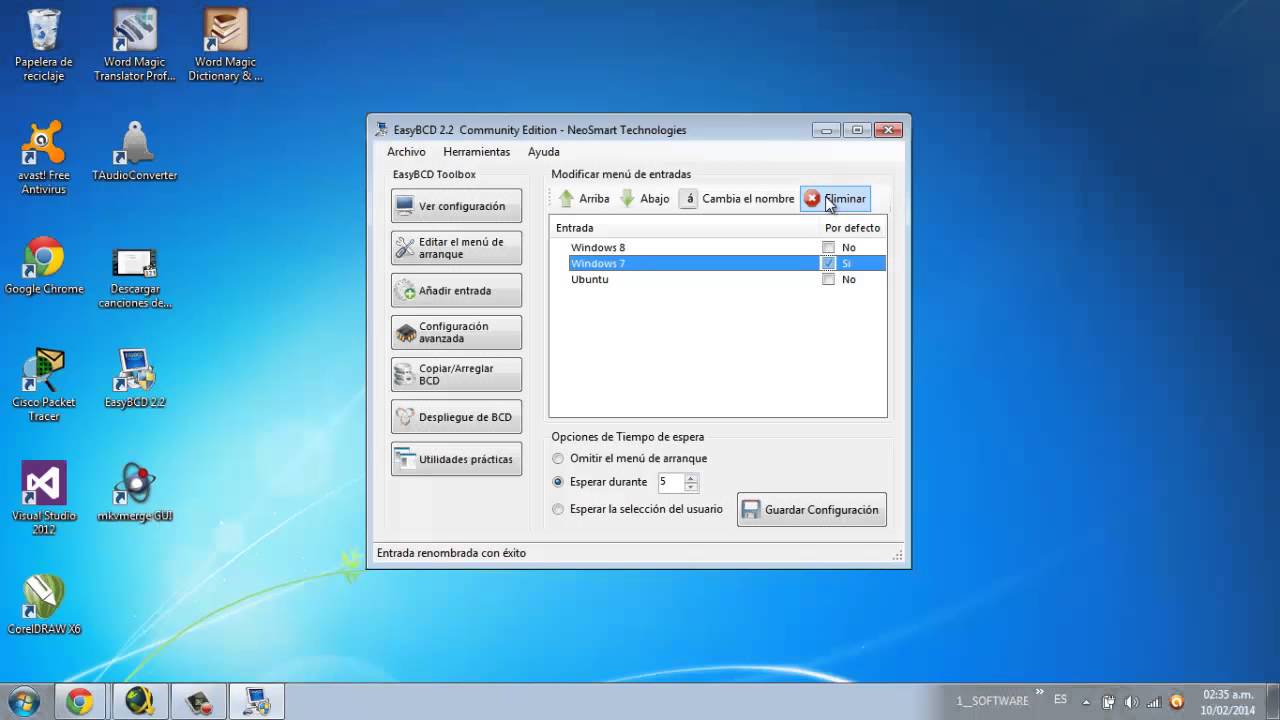Select TAudioConverter desktop icon

tap(135, 152)
